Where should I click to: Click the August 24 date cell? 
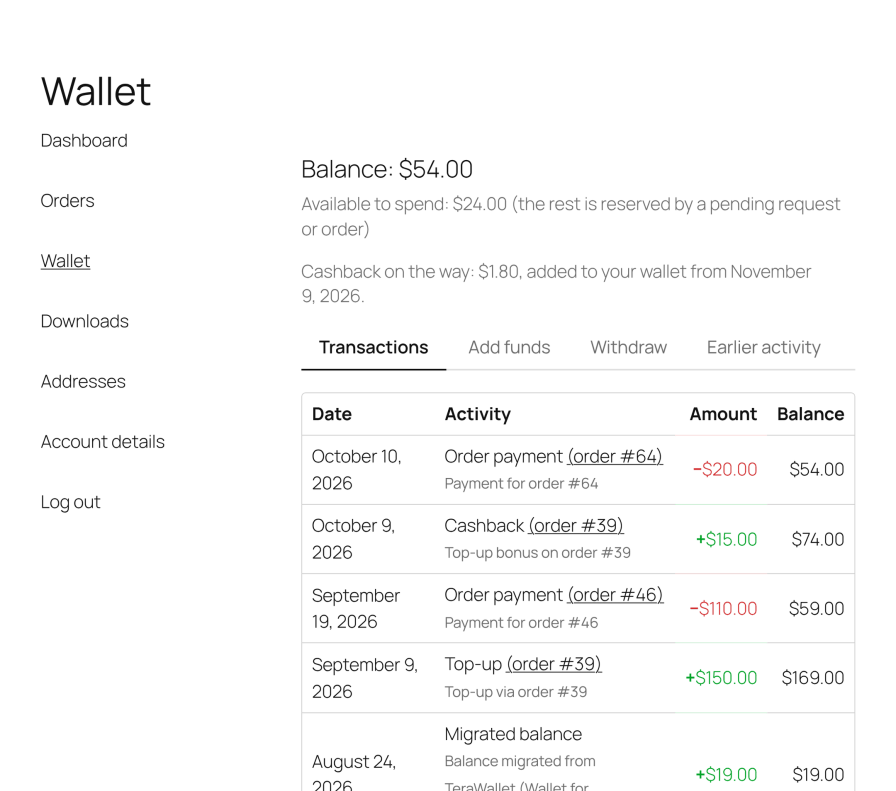[x=354, y=772]
